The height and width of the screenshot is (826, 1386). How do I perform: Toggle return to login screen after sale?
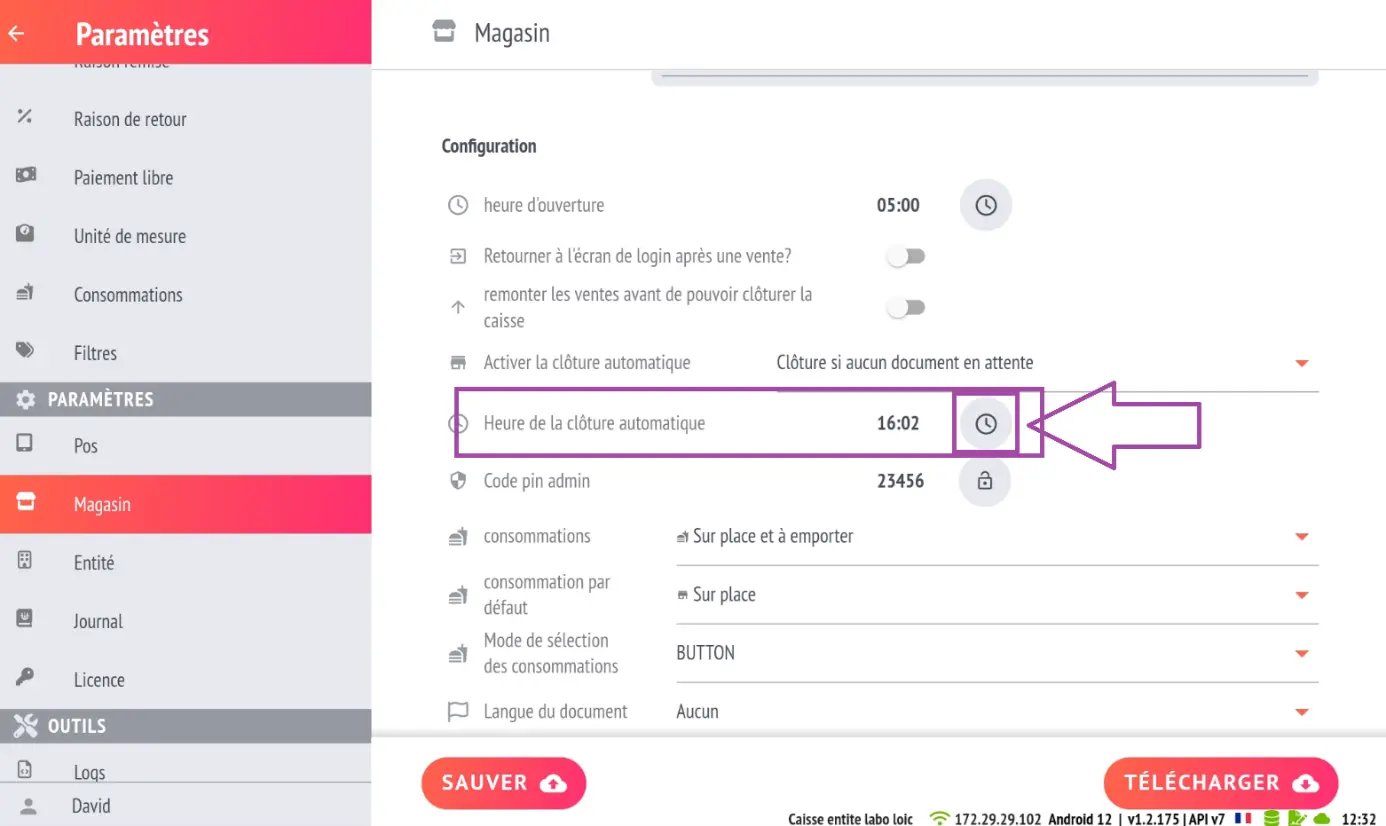[907, 257]
